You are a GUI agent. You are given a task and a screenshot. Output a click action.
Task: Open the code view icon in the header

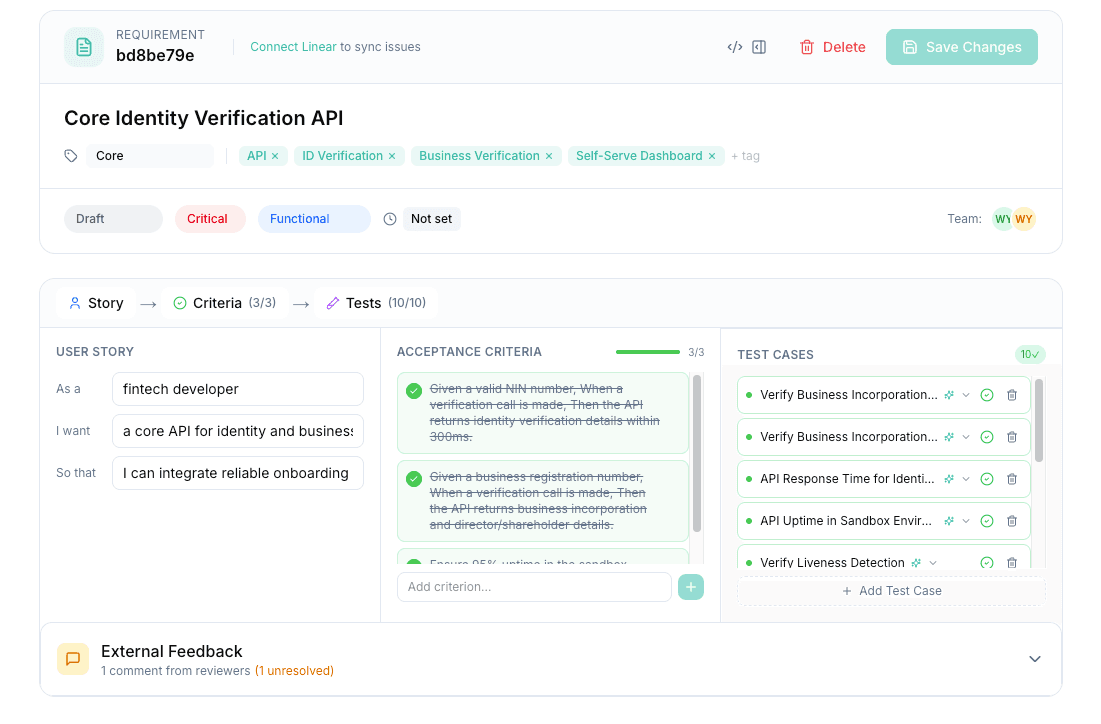[735, 46]
